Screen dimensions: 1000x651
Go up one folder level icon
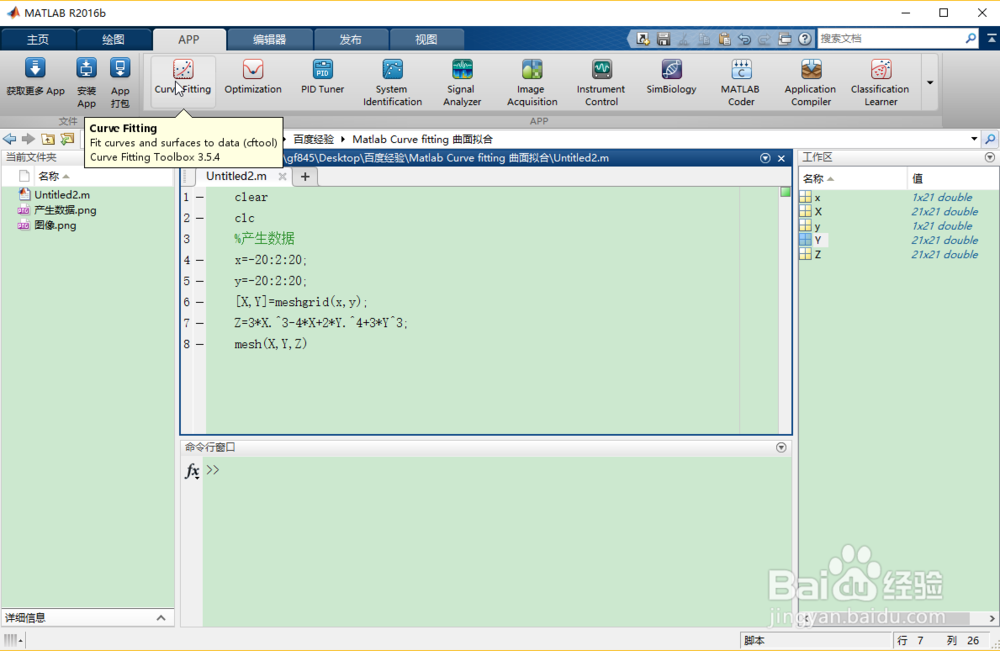click(x=48, y=139)
